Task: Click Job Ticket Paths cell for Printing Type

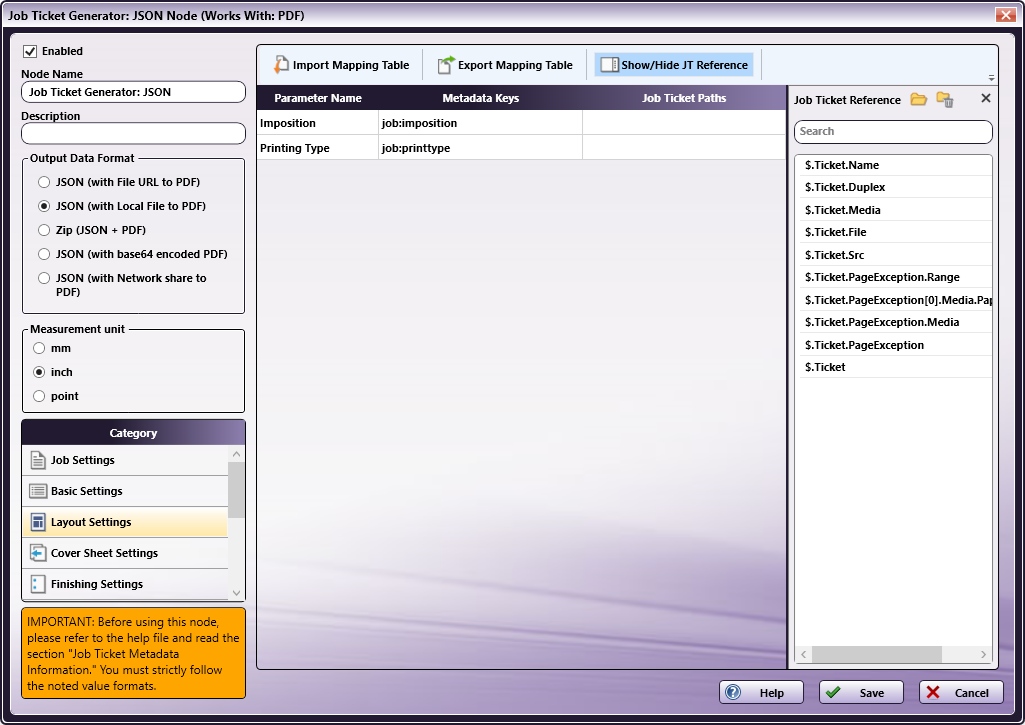Action: point(684,148)
